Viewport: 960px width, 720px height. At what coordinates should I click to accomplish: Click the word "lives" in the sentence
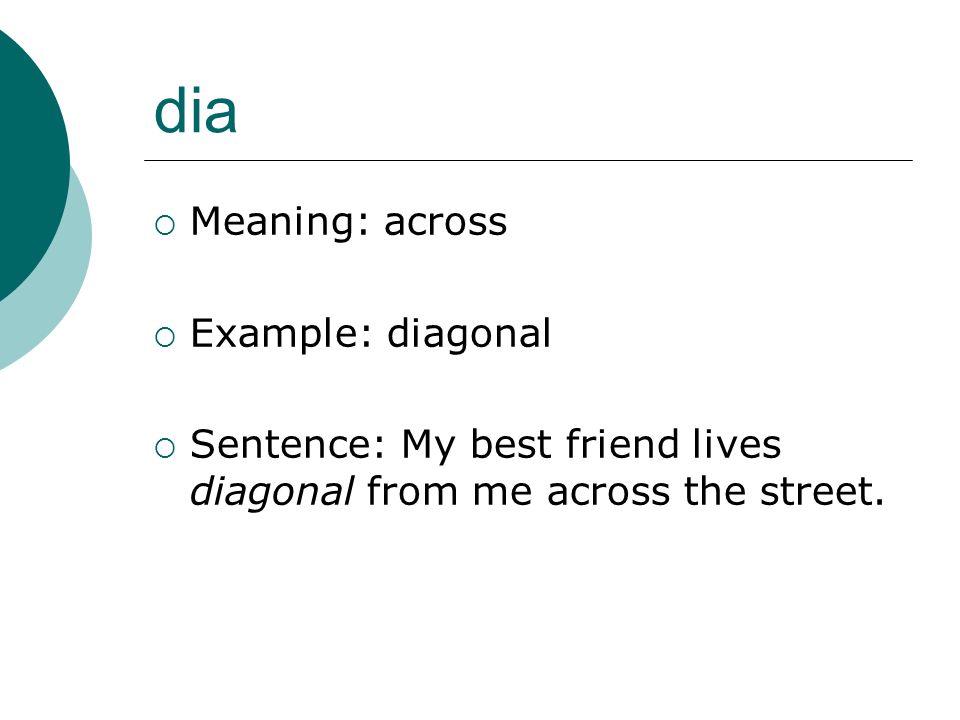pos(737,444)
